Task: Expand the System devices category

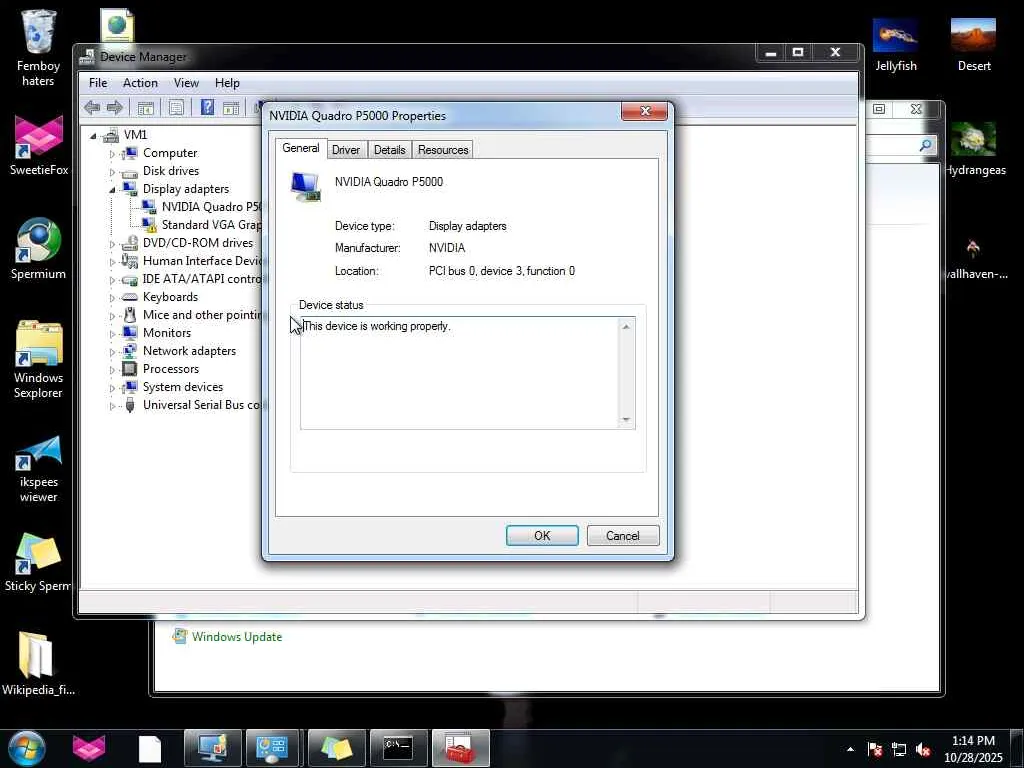Action: 112,389
